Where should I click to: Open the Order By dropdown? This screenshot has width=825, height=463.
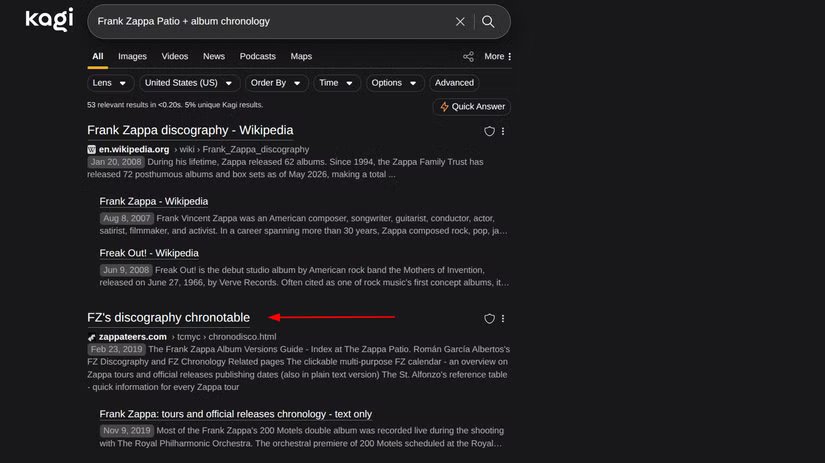(x=276, y=83)
